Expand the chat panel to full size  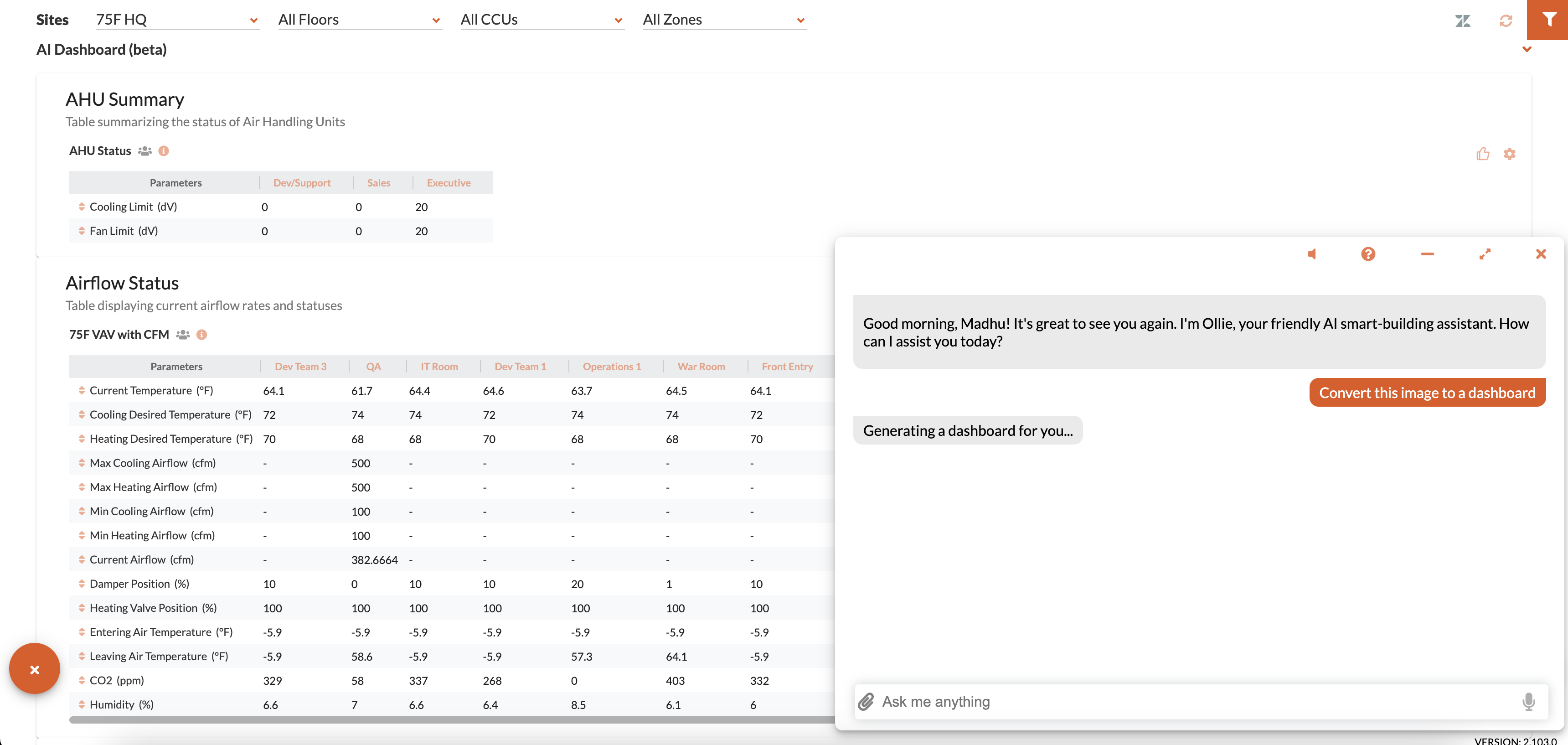pyautogui.click(x=1485, y=254)
